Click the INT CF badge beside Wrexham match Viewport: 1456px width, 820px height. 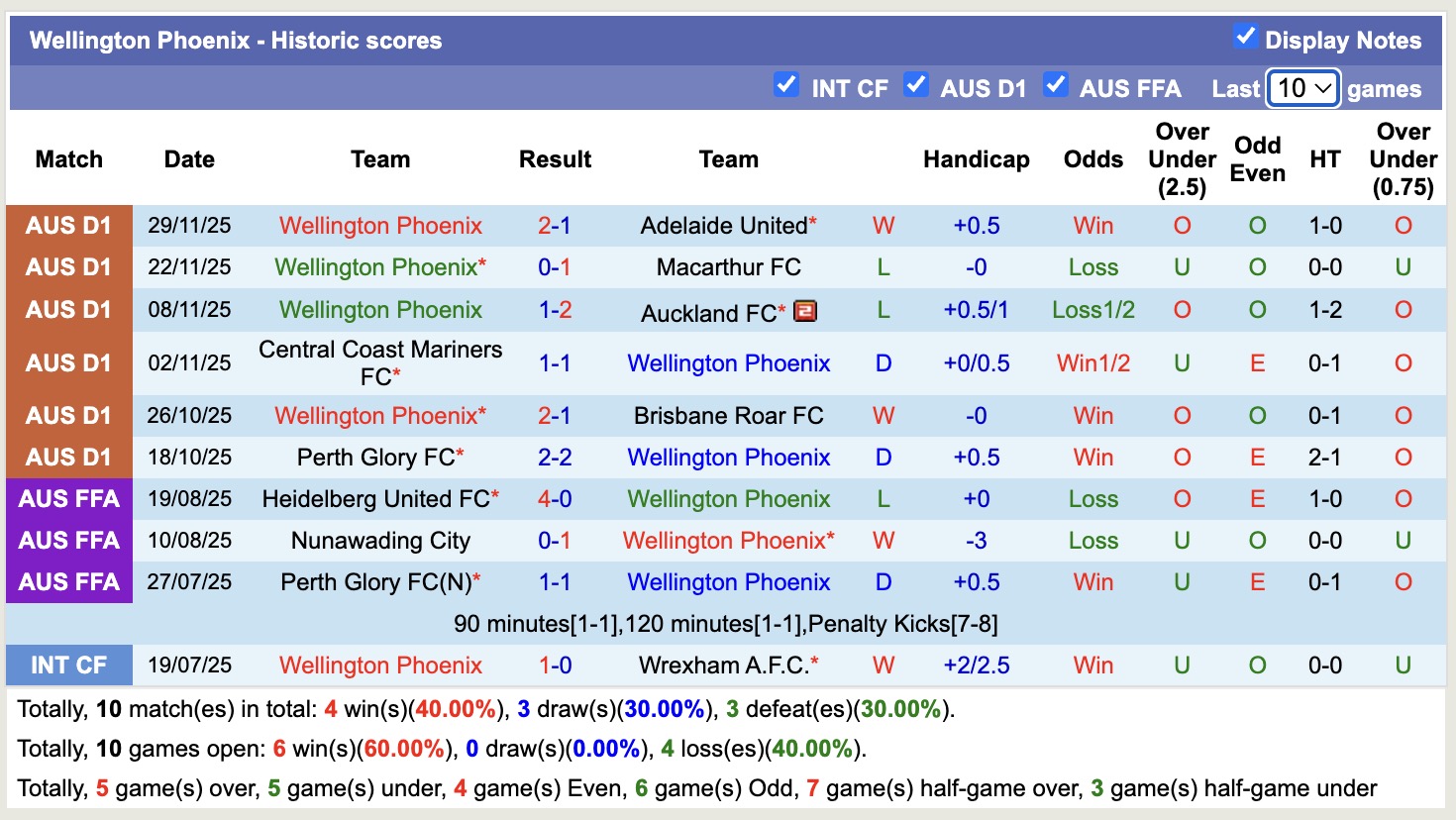68,665
